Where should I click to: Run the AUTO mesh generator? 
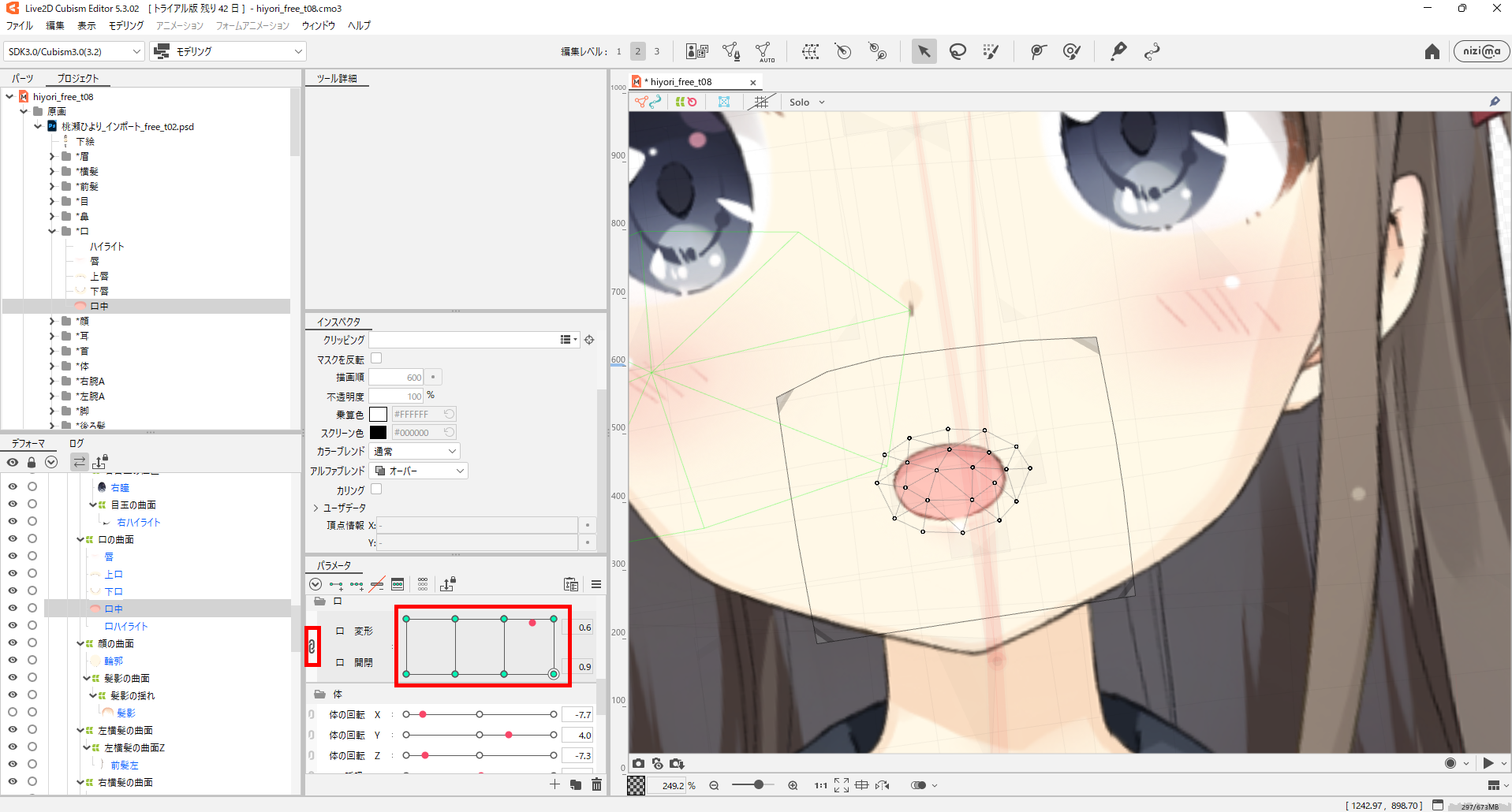point(764,52)
